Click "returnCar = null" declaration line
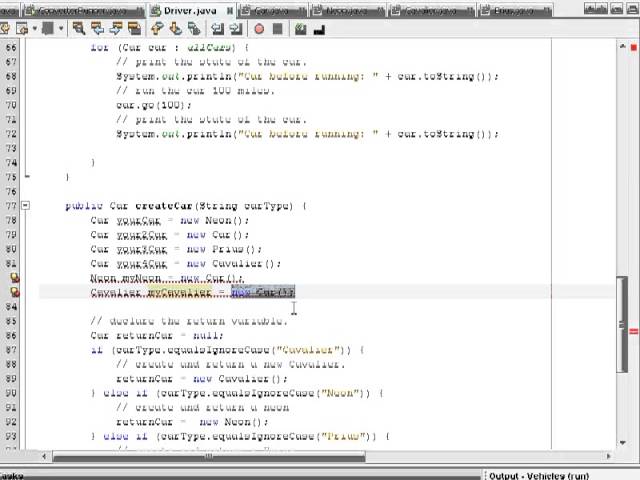The width and height of the screenshot is (640, 480). pos(157,336)
